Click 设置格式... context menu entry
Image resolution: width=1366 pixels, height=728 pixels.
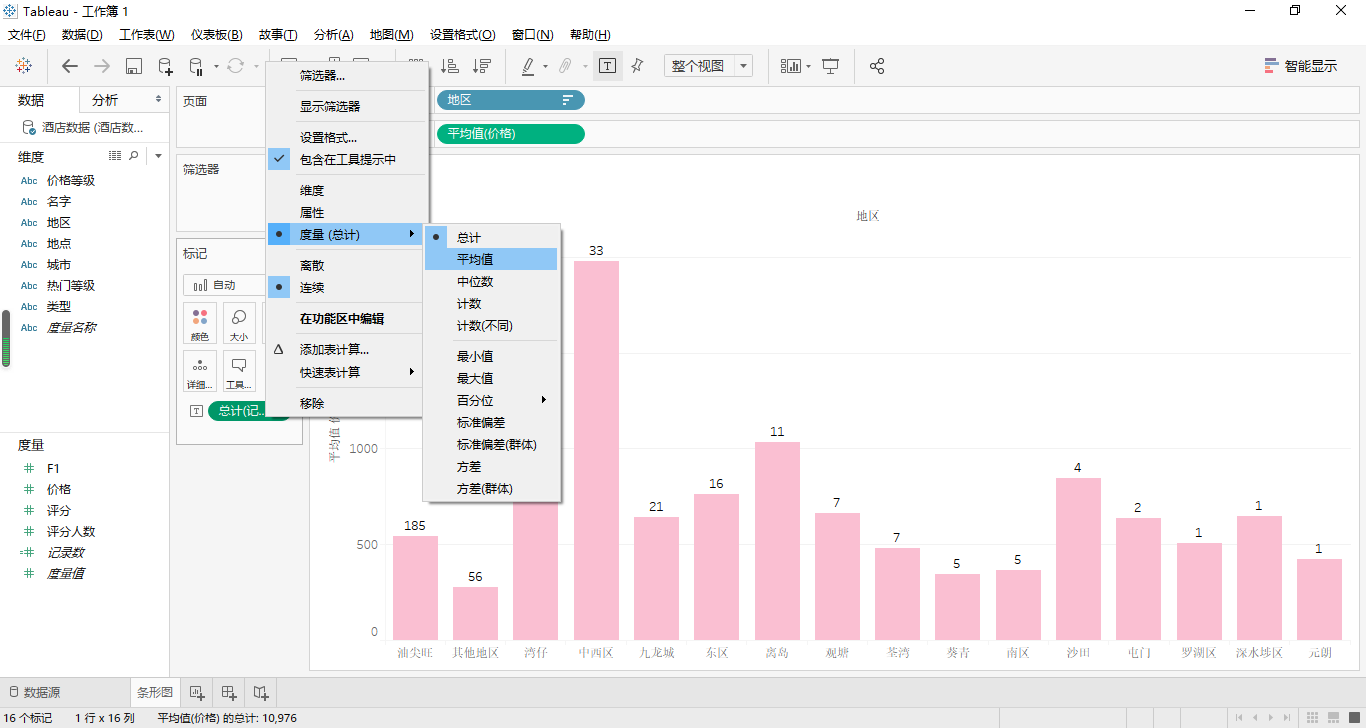point(347,137)
